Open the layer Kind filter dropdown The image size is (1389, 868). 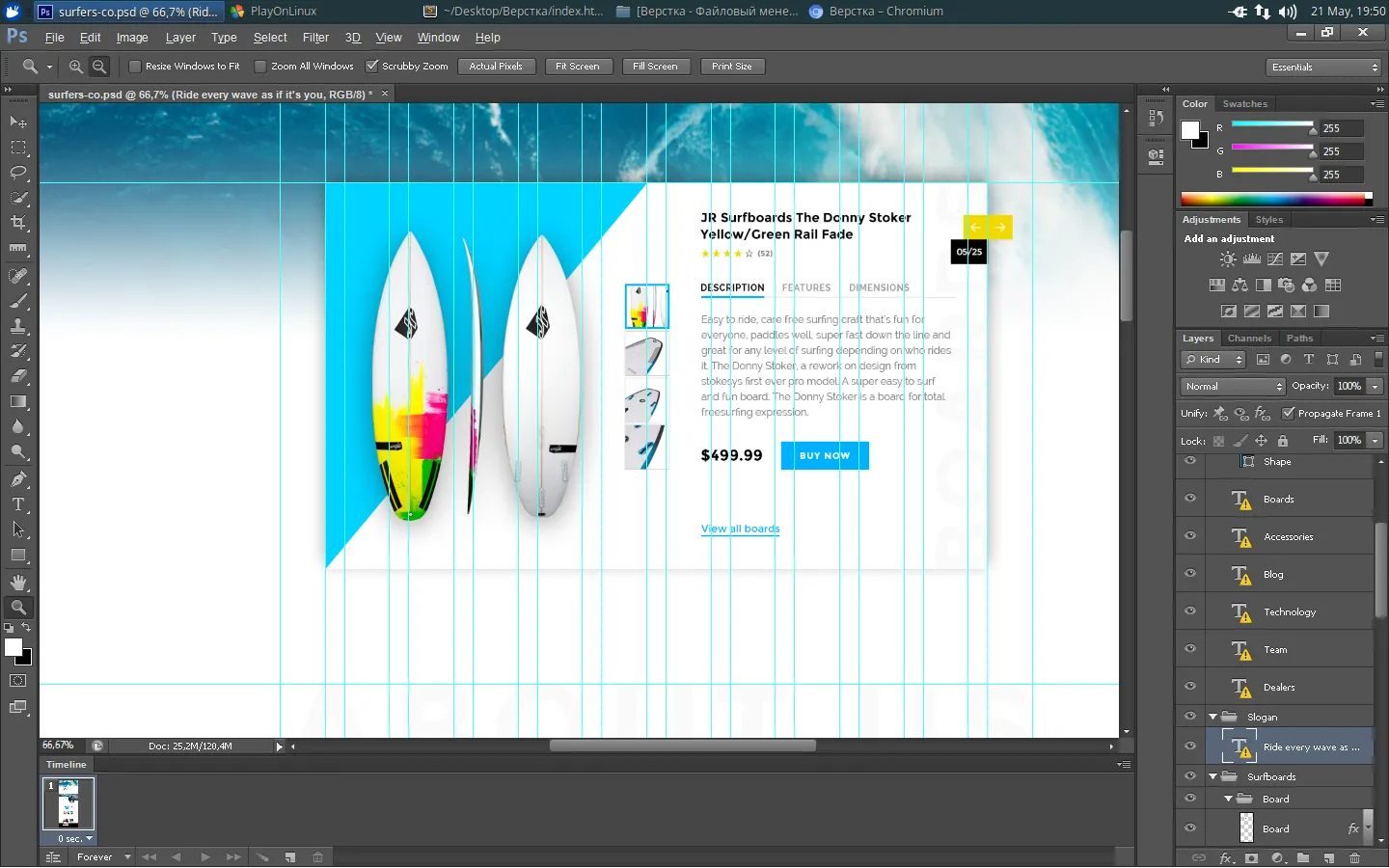coord(1214,360)
